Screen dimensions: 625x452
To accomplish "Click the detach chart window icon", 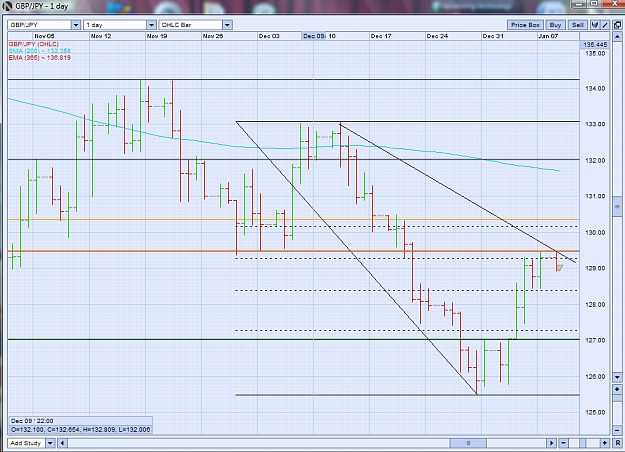I will click(x=617, y=25).
